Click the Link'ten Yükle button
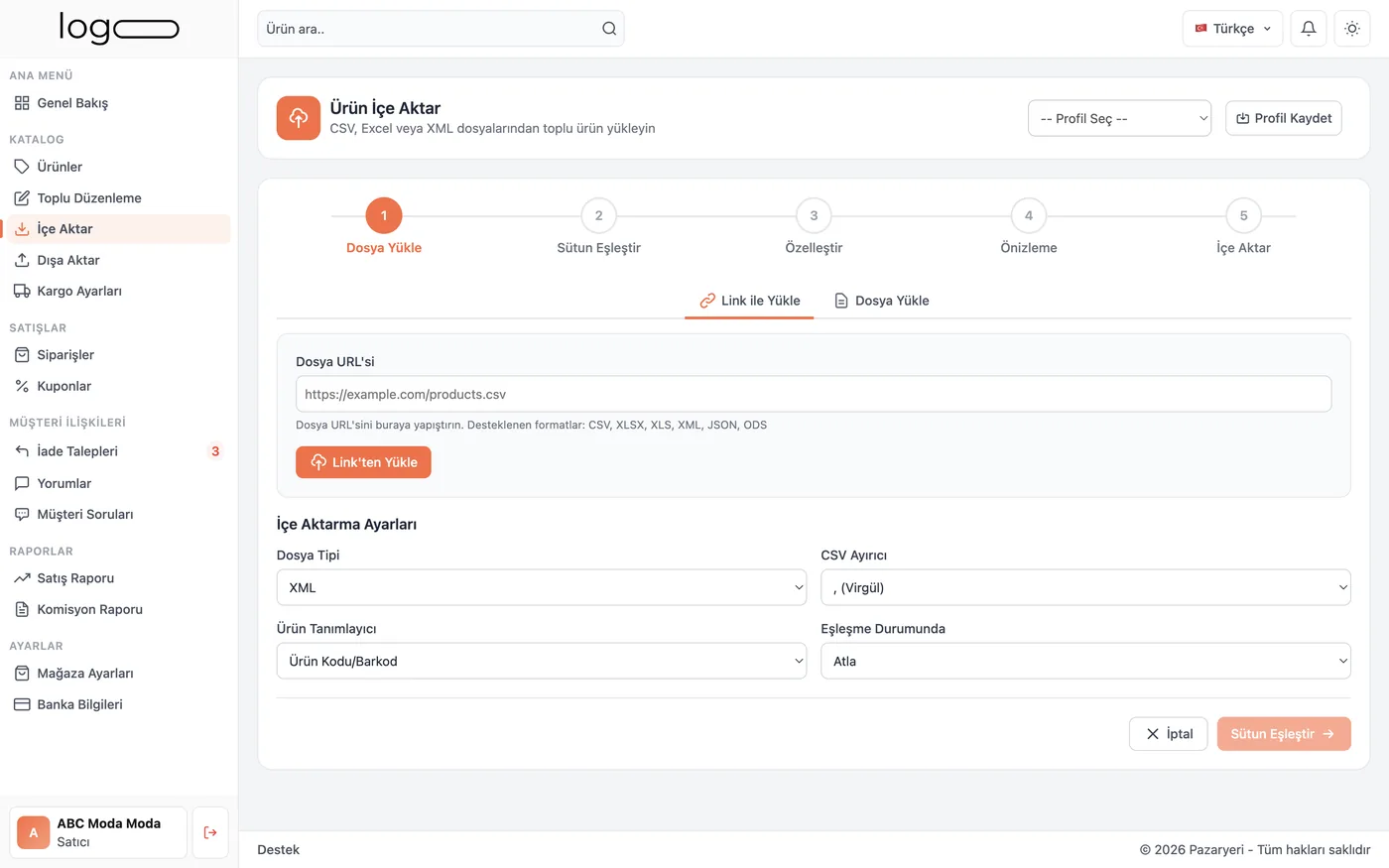The width and height of the screenshot is (1389, 868). coord(363,462)
